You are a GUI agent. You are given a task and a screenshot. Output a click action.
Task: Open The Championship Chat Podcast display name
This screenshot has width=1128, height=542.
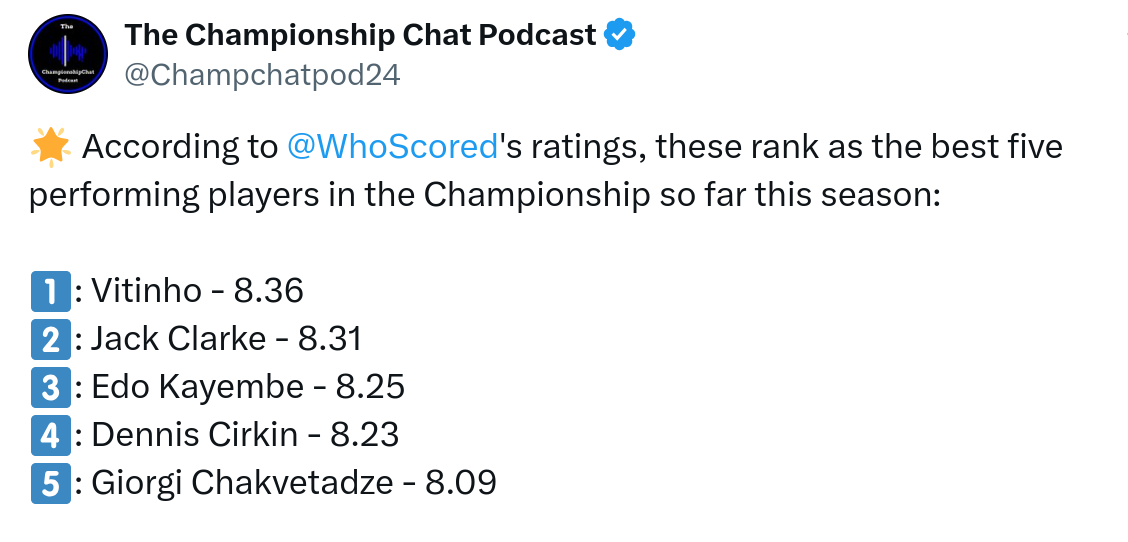360,35
